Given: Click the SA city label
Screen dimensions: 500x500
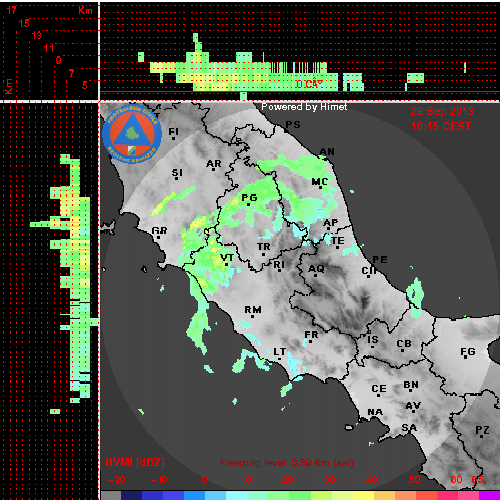Looking at the screenshot, I should pyautogui.click(x=409, y=427).
